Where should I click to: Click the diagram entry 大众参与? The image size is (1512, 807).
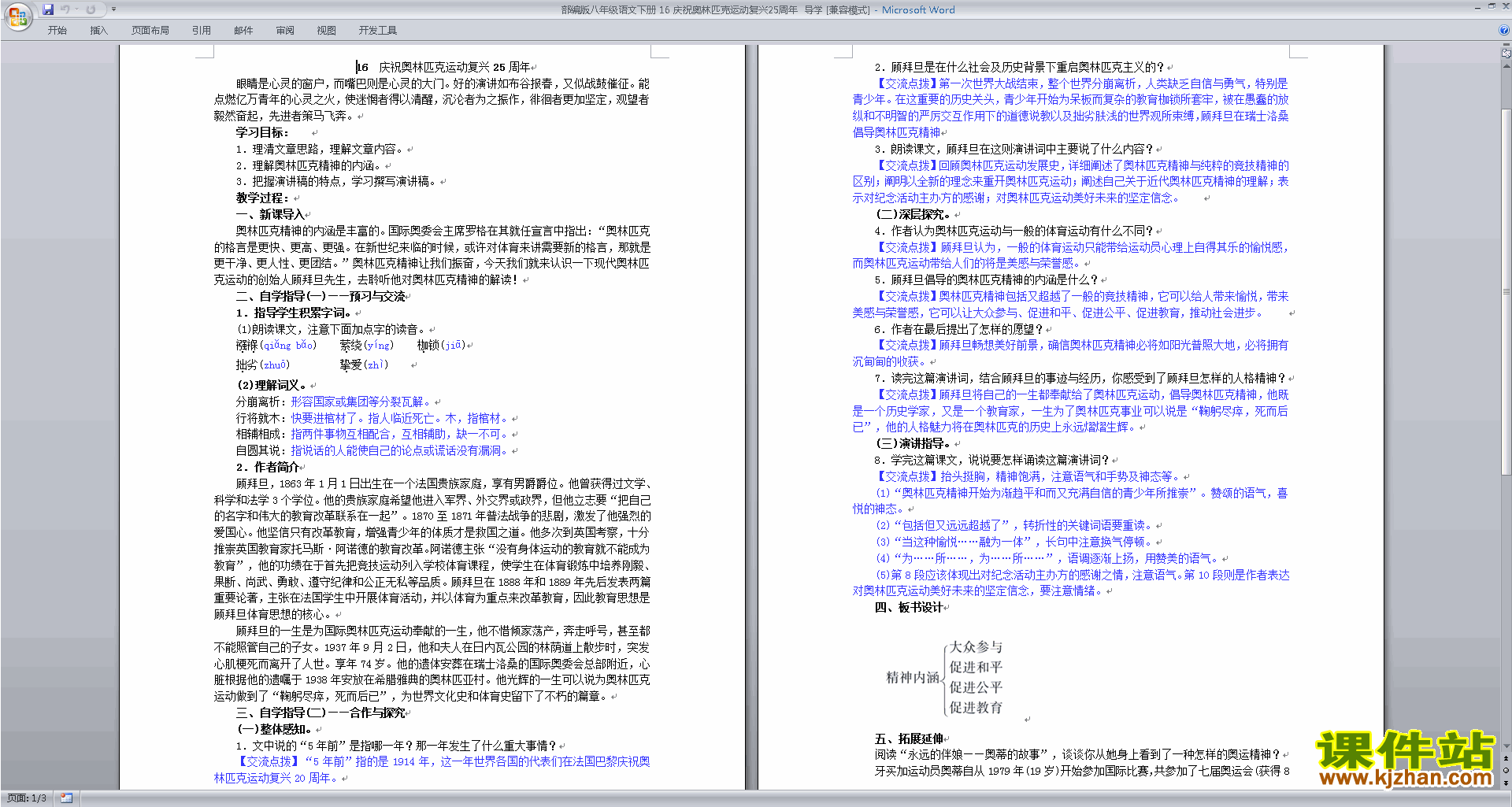point(976,646)
